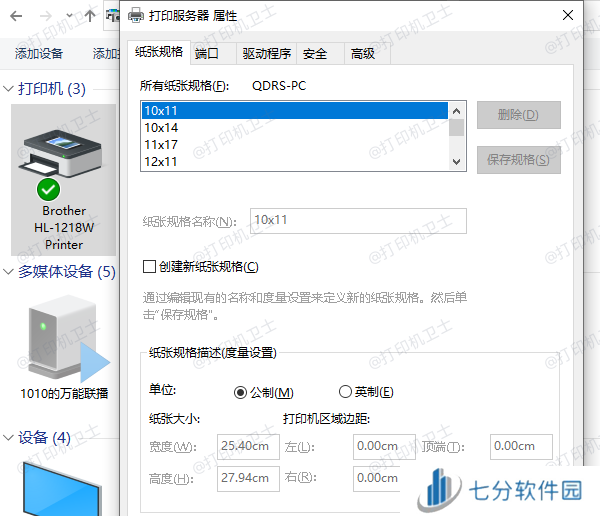Screen dimensions: 600x516
Task: Click the 删除(D) button
Action: click(518, 115)
